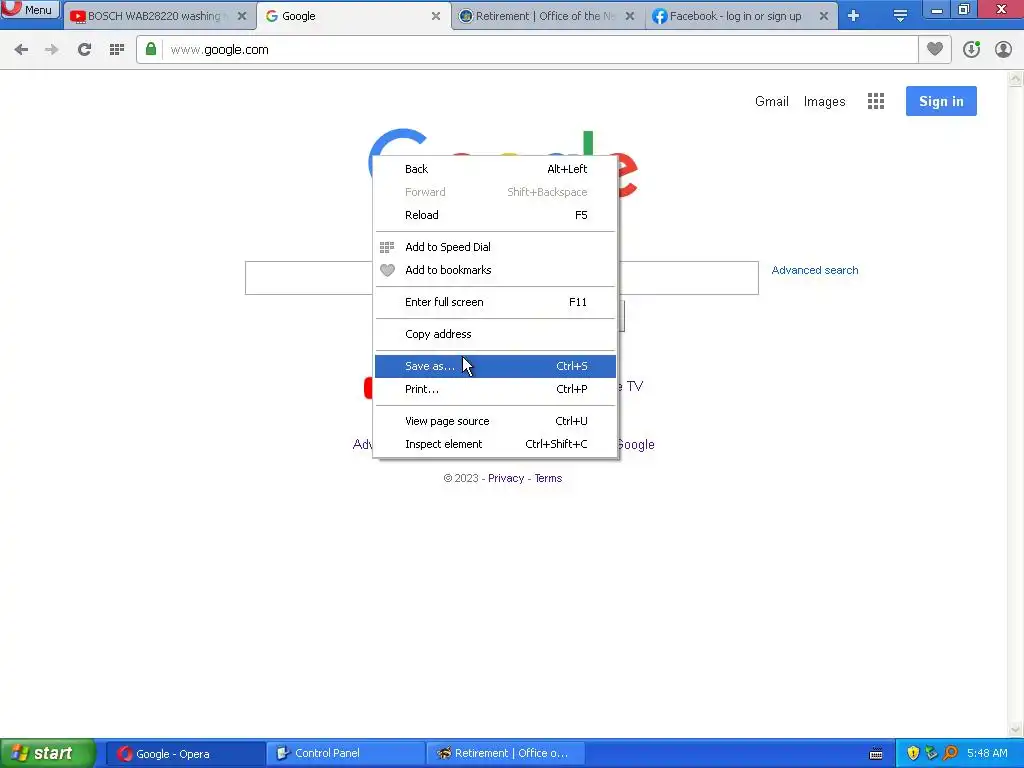Close the Retirement tab
The height and width of the screenshot is (768, 1024).
(x=630, y=16)
